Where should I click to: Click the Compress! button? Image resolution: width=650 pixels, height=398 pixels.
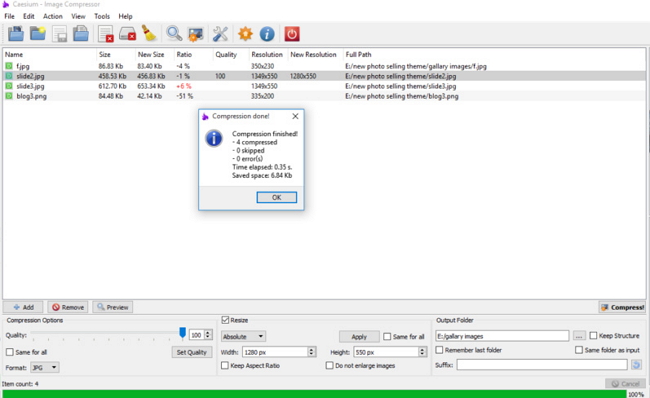coord(622,307)
